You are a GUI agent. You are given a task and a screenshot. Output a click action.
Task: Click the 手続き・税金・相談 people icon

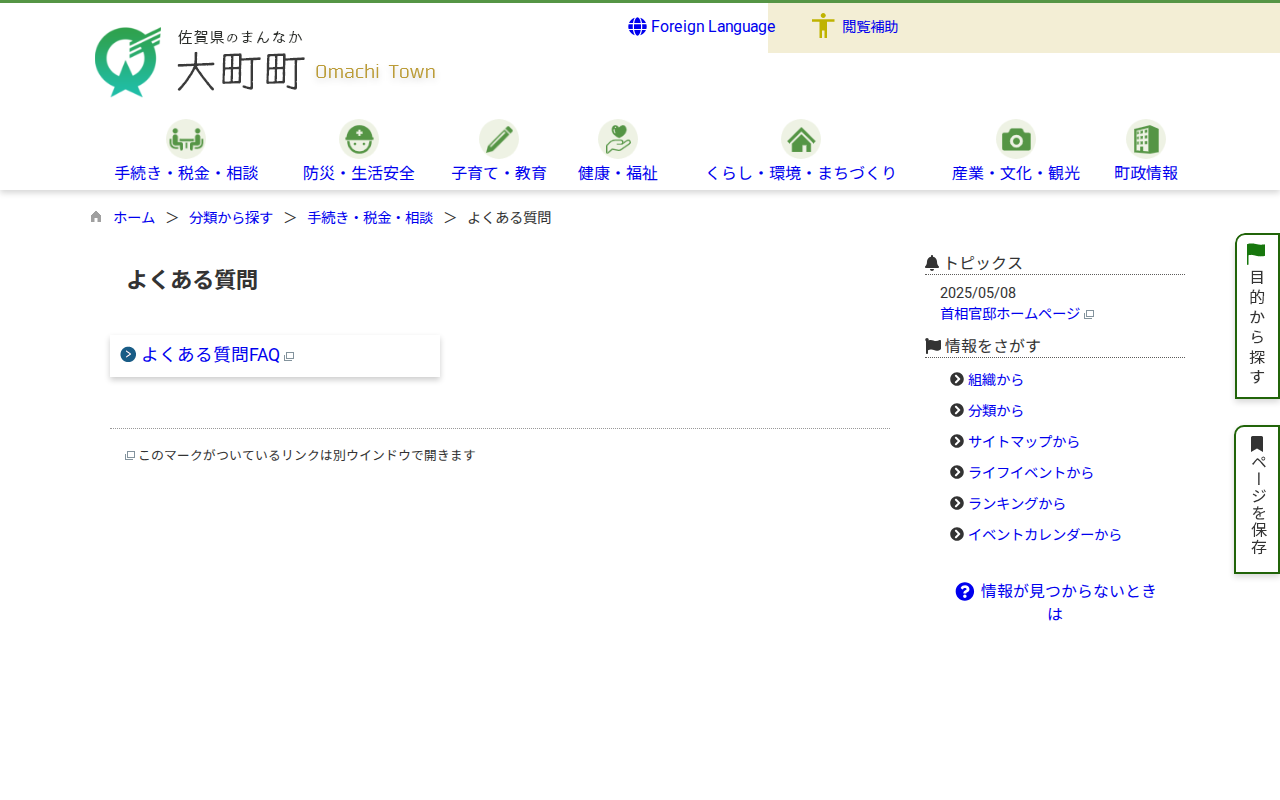click(x=186, y=139)
